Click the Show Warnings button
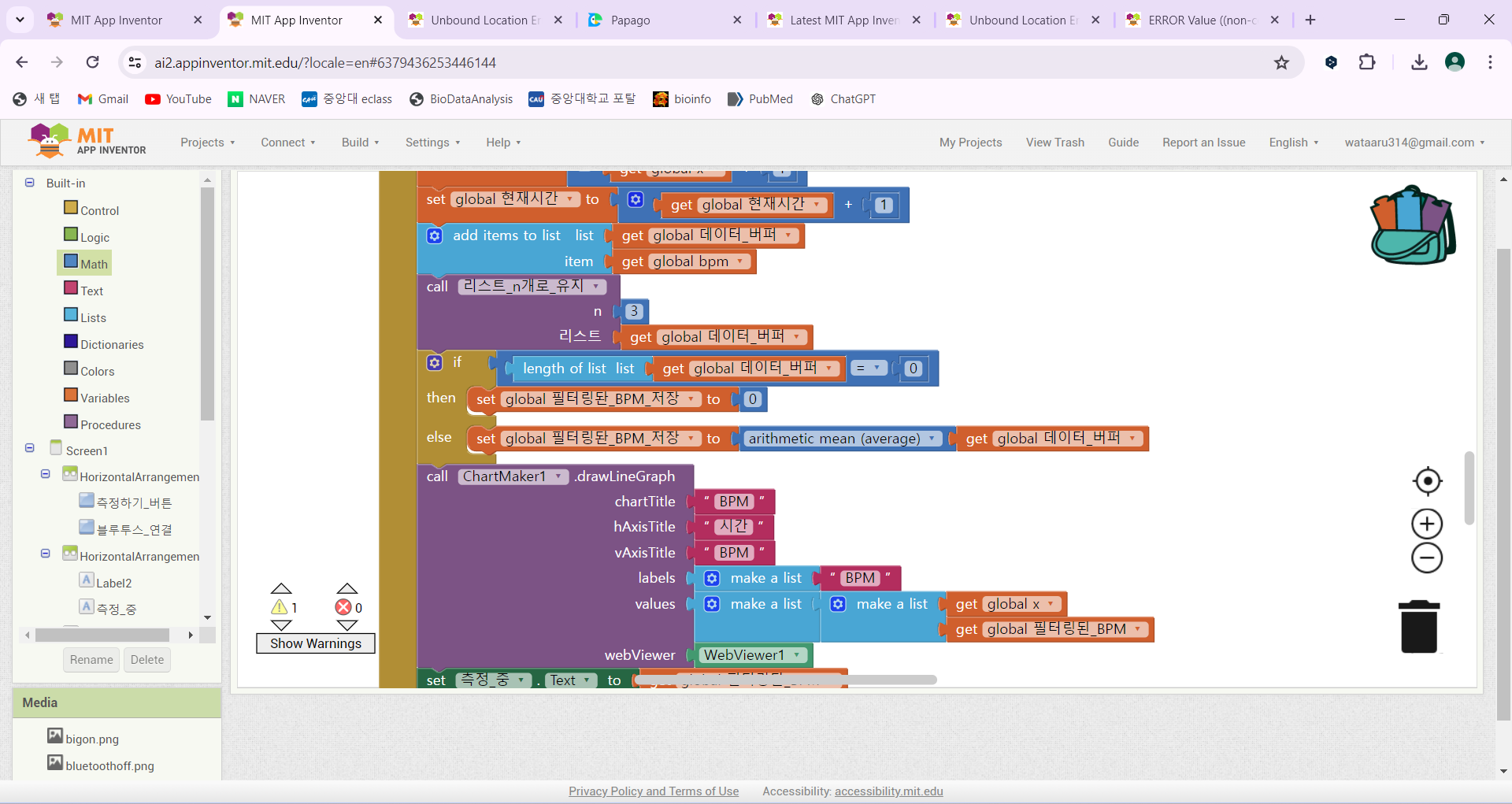 tap(316, 643)
